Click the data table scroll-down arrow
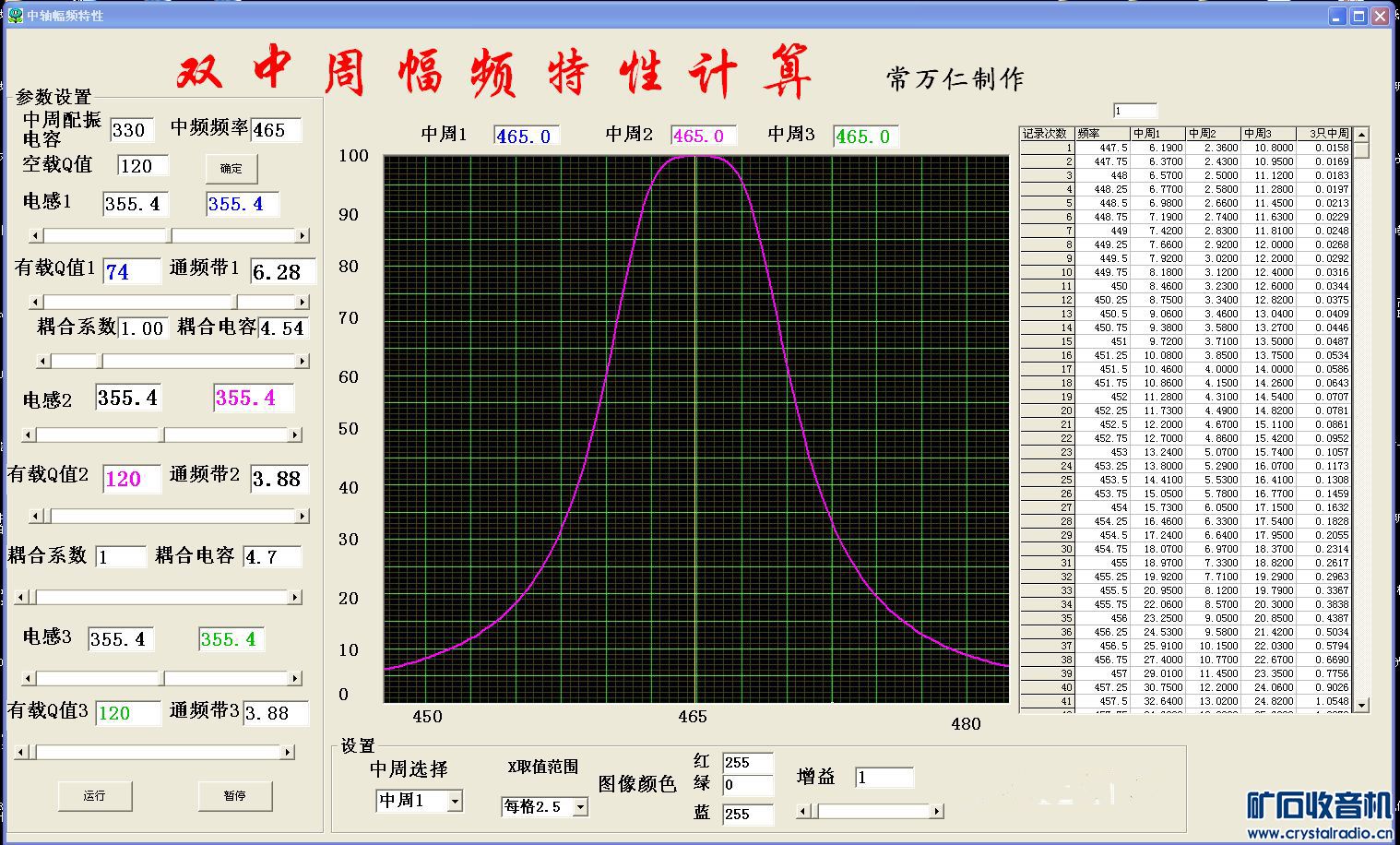 [1361, 705]
